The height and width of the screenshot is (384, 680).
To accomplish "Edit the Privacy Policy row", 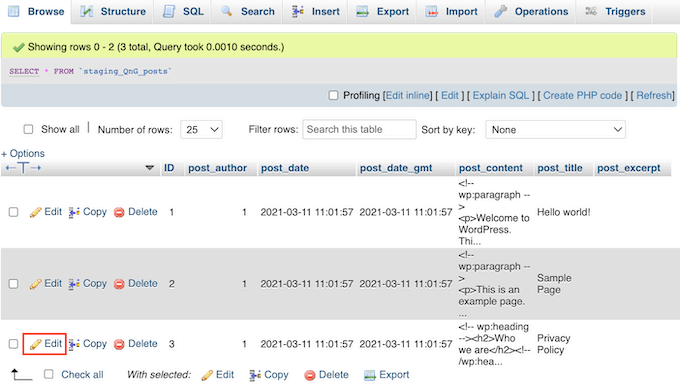I will coord(45,344).
